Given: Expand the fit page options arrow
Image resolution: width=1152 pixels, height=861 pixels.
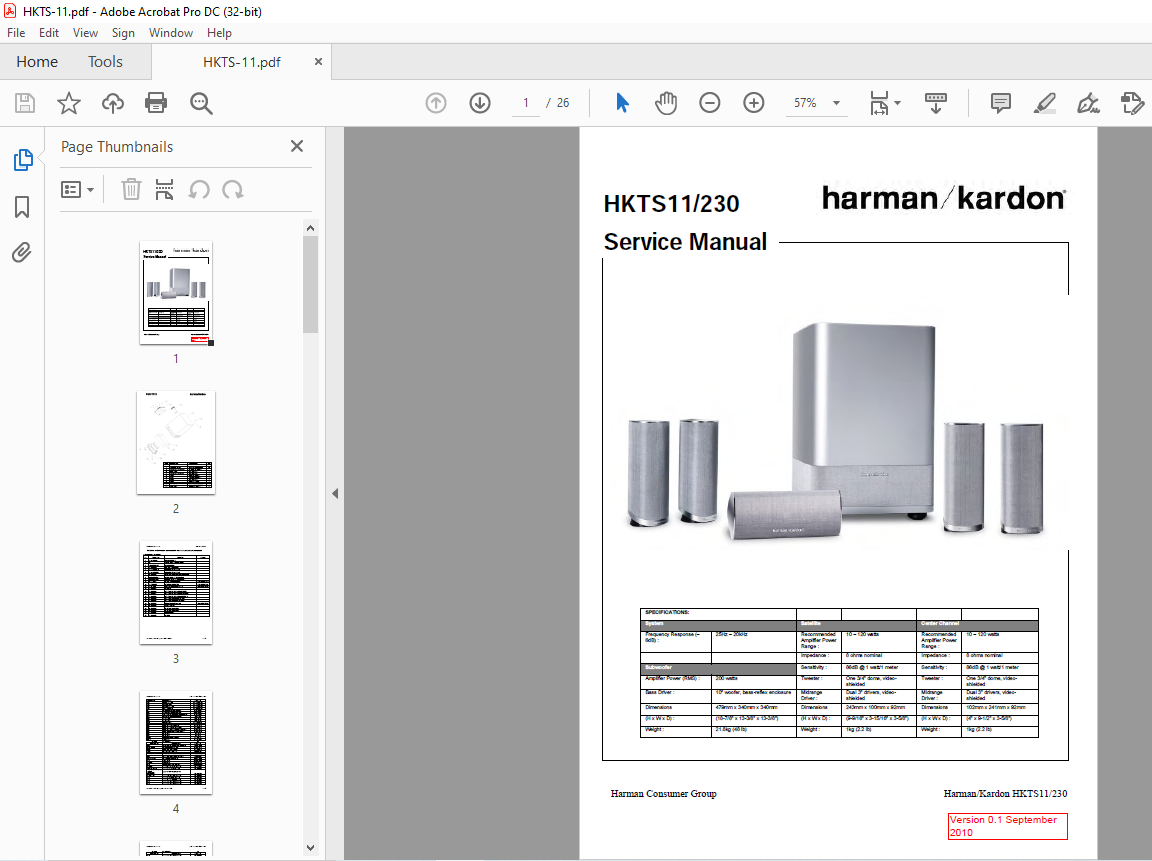Looking at the screenshot, I should [x=898, y=103].
